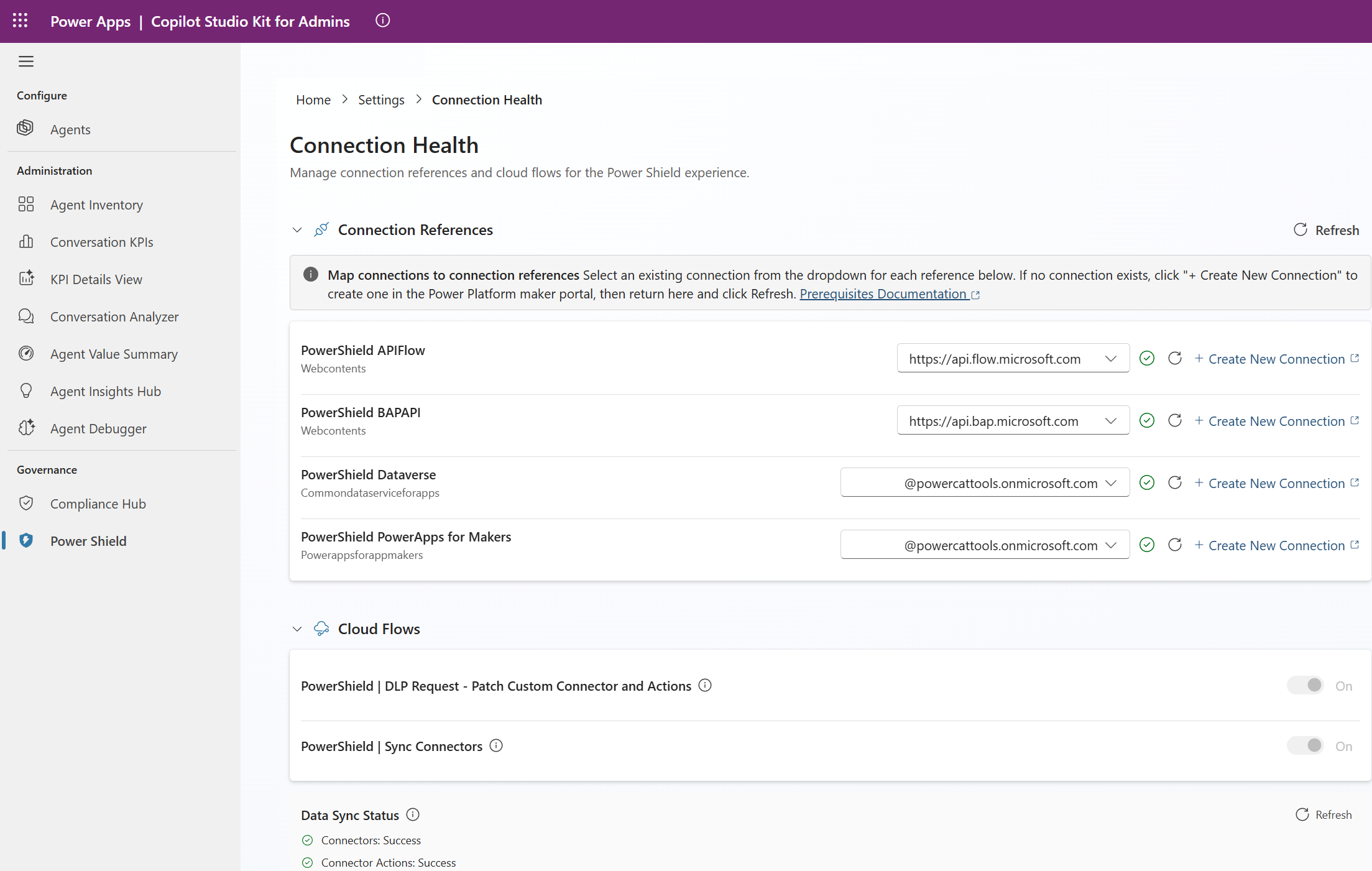This screenshot has height=871, width=1372.
Task: Click the info icon in the mapping banner
Action: [x=311, y=274]
